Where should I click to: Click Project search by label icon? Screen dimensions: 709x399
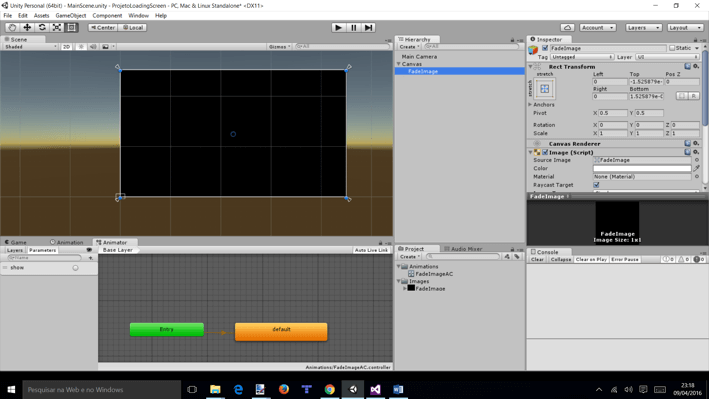517,256
